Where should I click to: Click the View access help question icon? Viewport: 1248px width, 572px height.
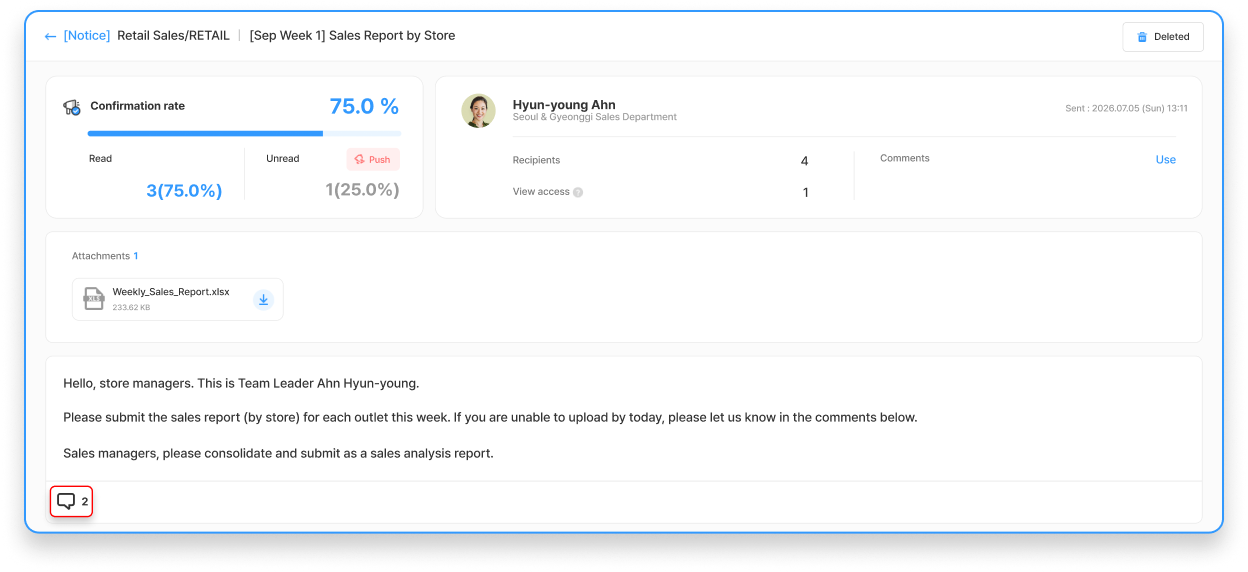[578, 192]
